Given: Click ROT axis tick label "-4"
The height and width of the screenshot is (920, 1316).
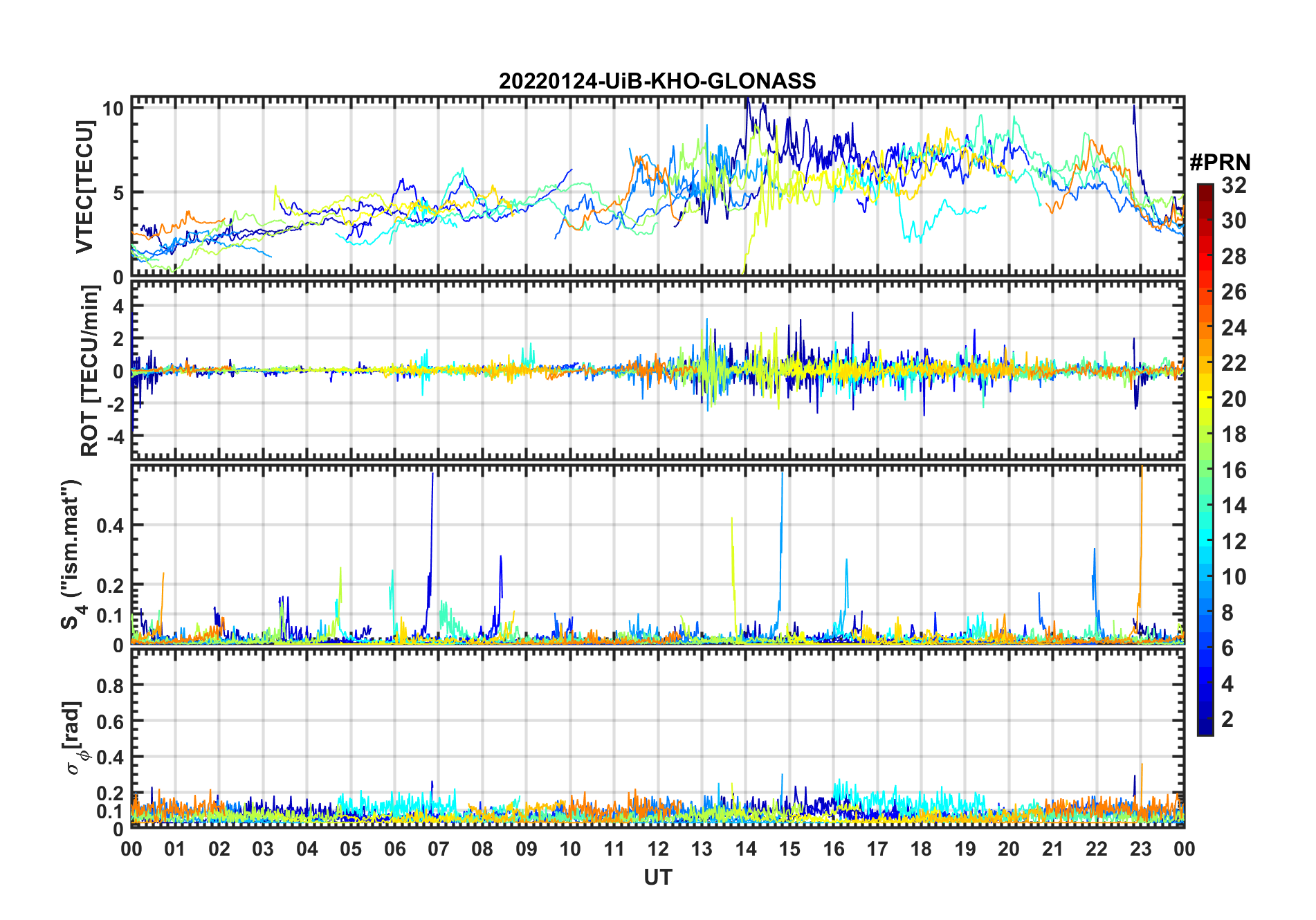Looking at the screenshot, I should point(115,437).
